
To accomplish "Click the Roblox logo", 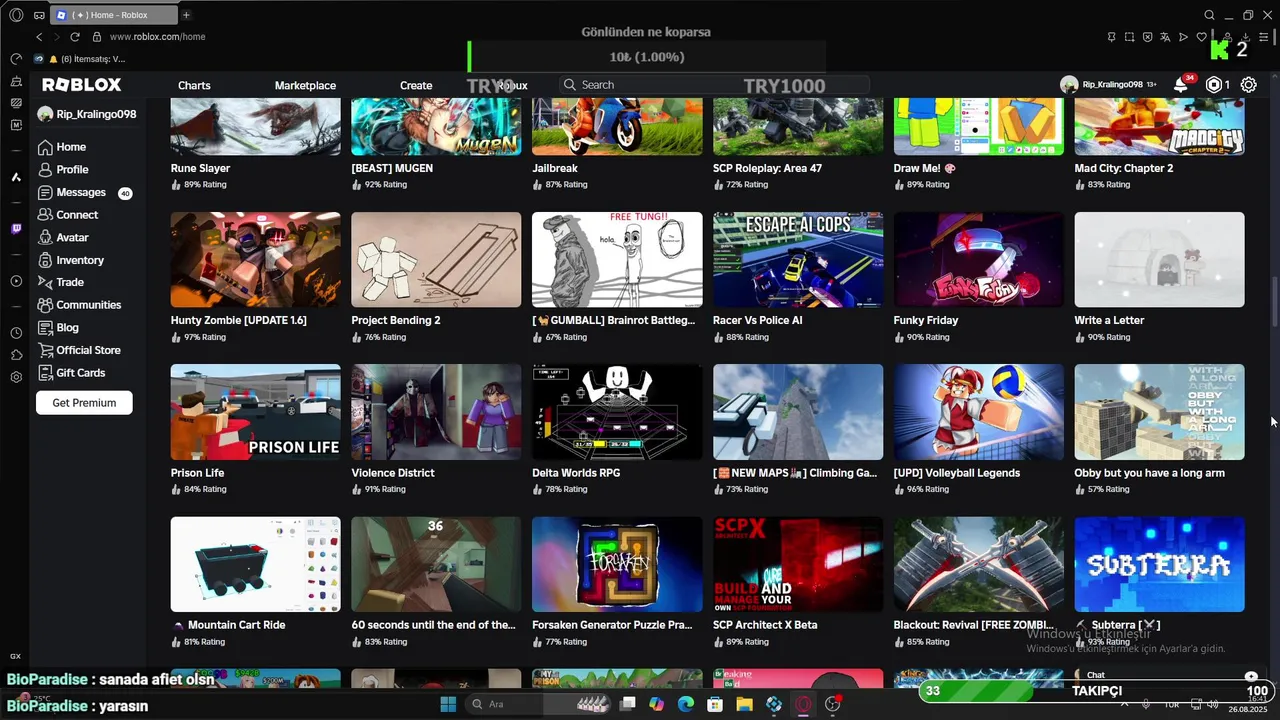I will pyautogui.click(x=82, y=85).
